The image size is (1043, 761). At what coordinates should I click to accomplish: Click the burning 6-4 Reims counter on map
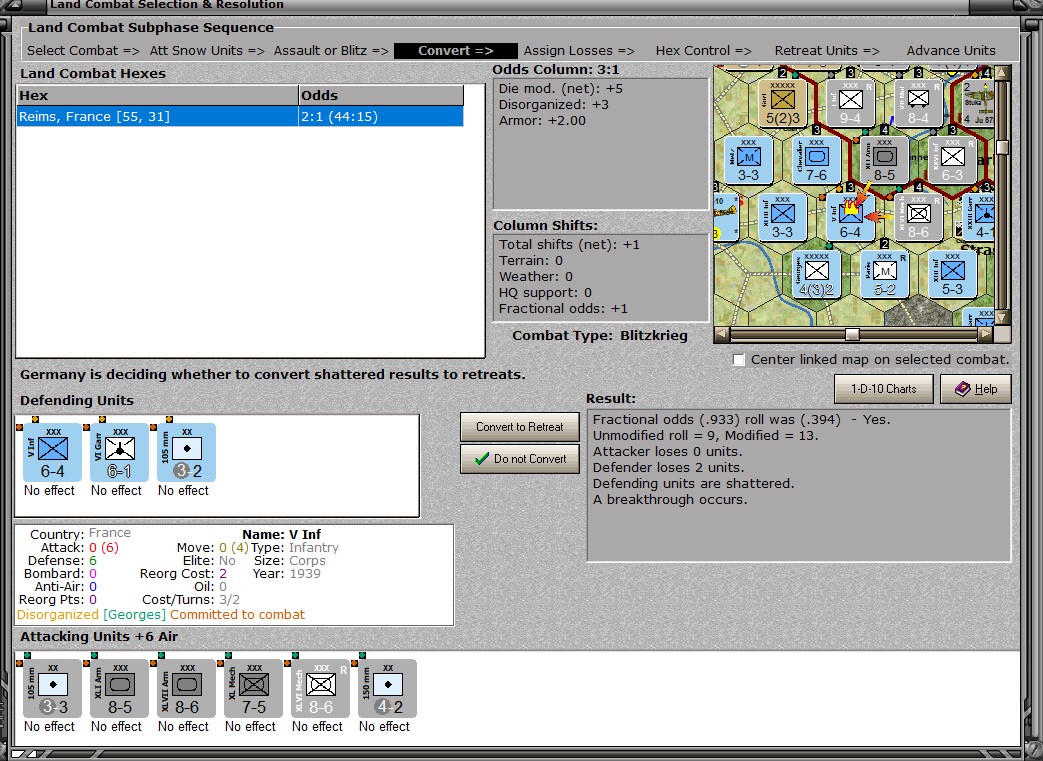click(850, 218)
